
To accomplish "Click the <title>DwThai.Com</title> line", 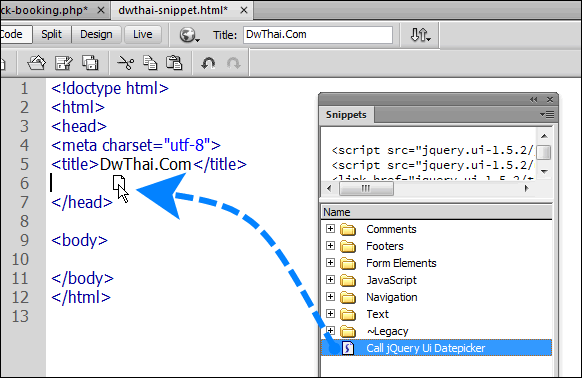I will pyautogui.click(x=149, y=164).
